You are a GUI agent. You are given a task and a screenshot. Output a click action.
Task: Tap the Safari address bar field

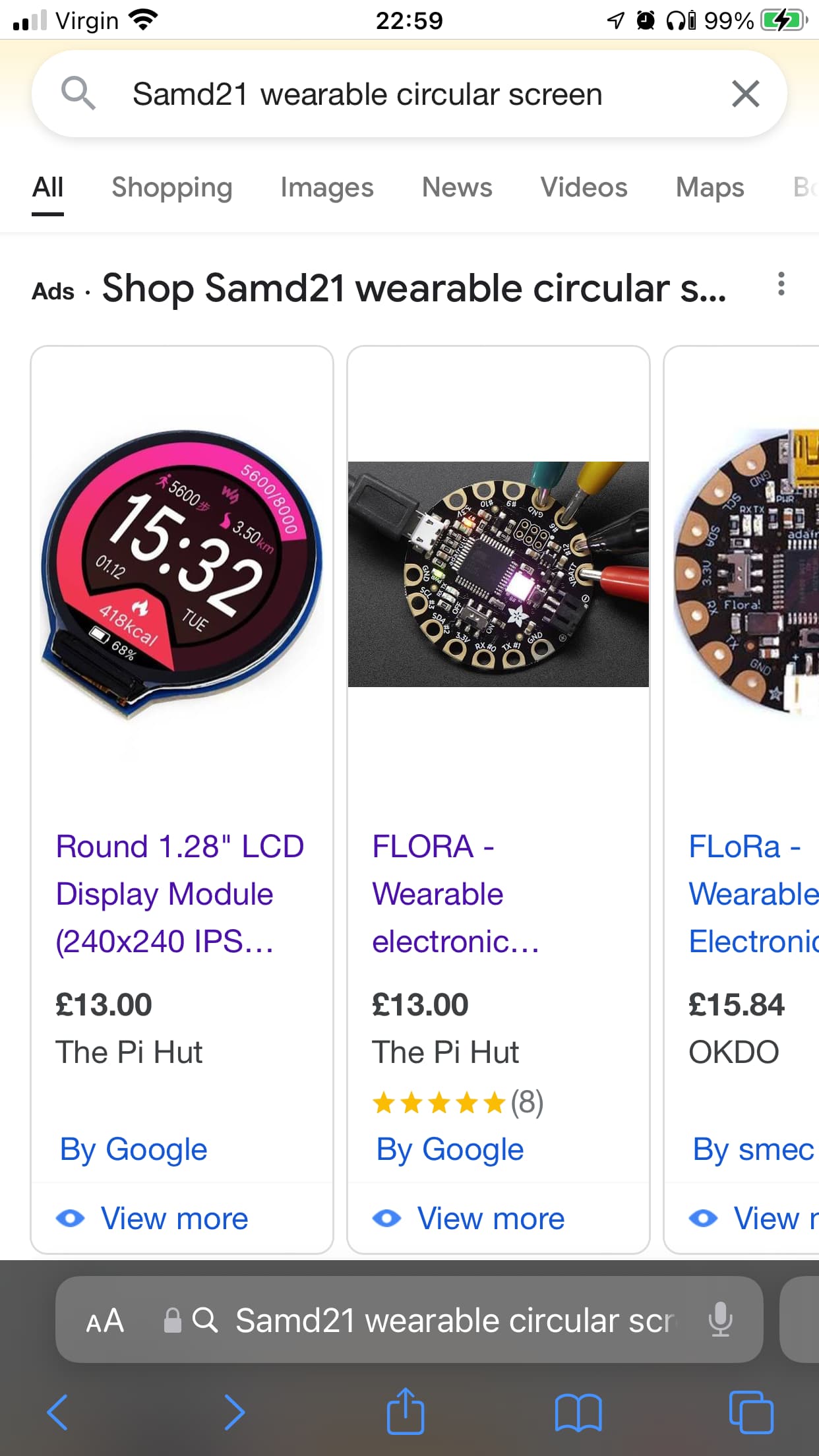click(409, 1319)
